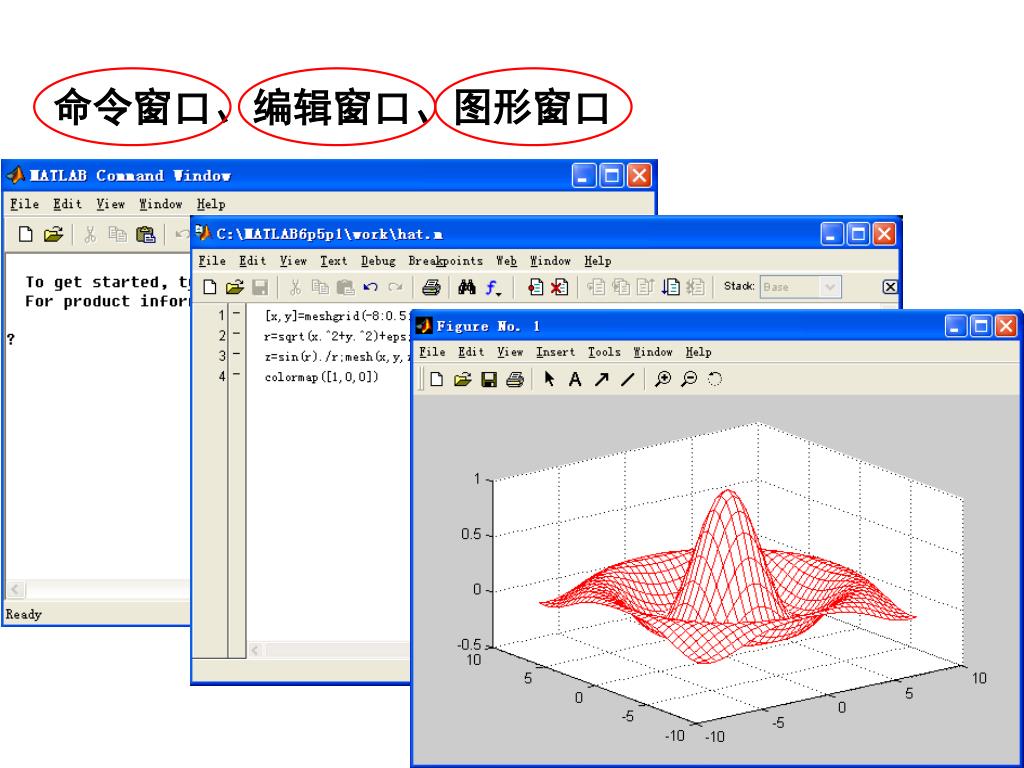Open Debug menu in hat.m editor
1024x768 pixels.
click(378, 261)
